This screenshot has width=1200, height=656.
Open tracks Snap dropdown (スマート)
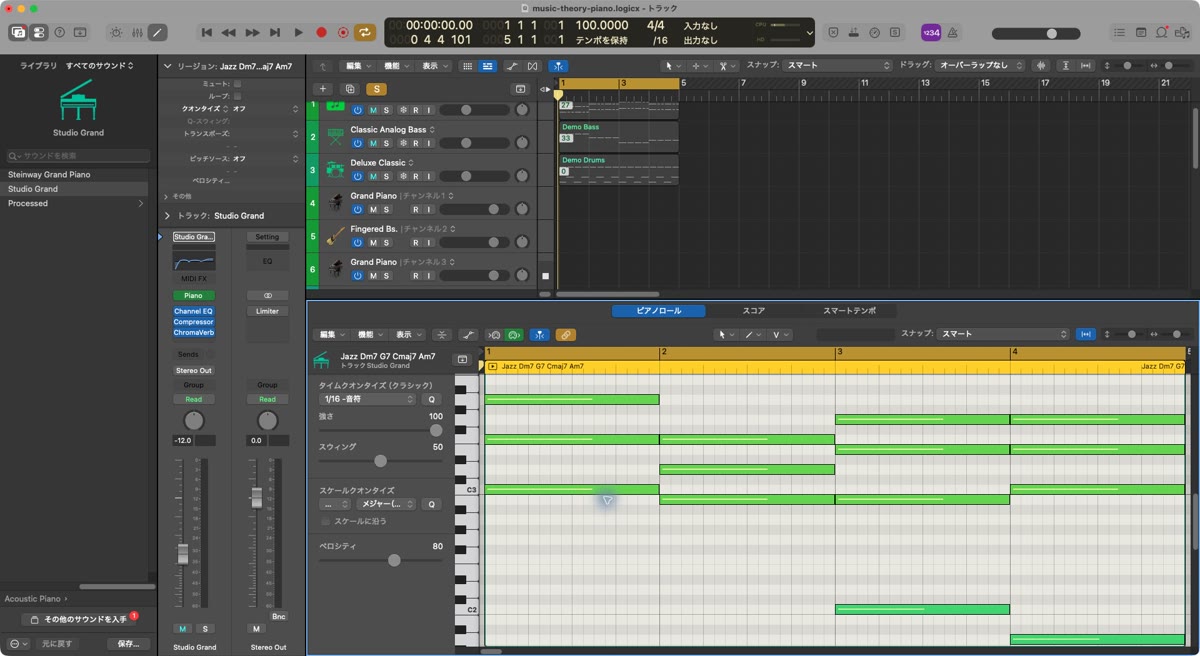pyautogui.click(x=837, y=66)
